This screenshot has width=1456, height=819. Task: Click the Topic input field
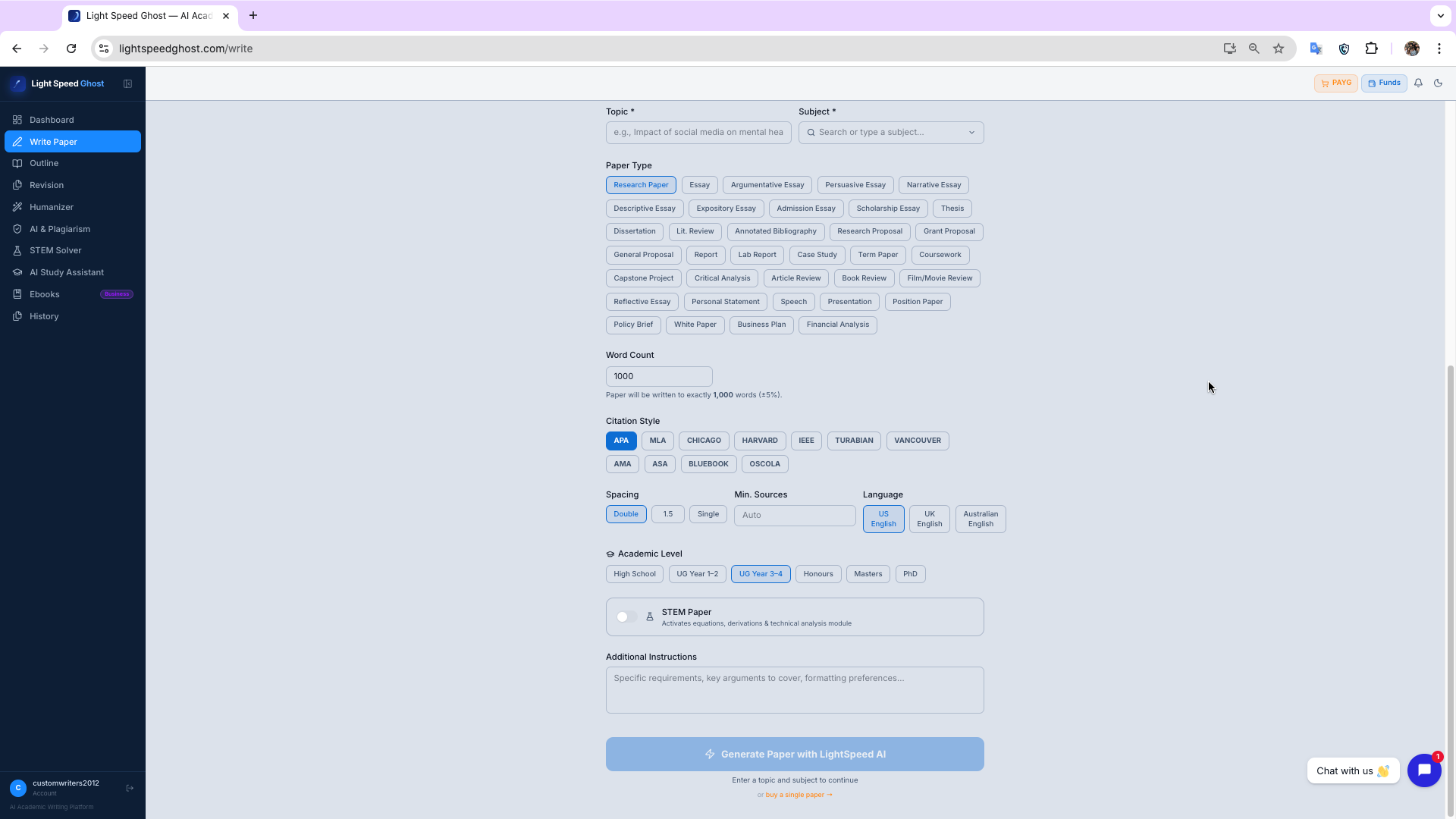(x=698, y=133)
